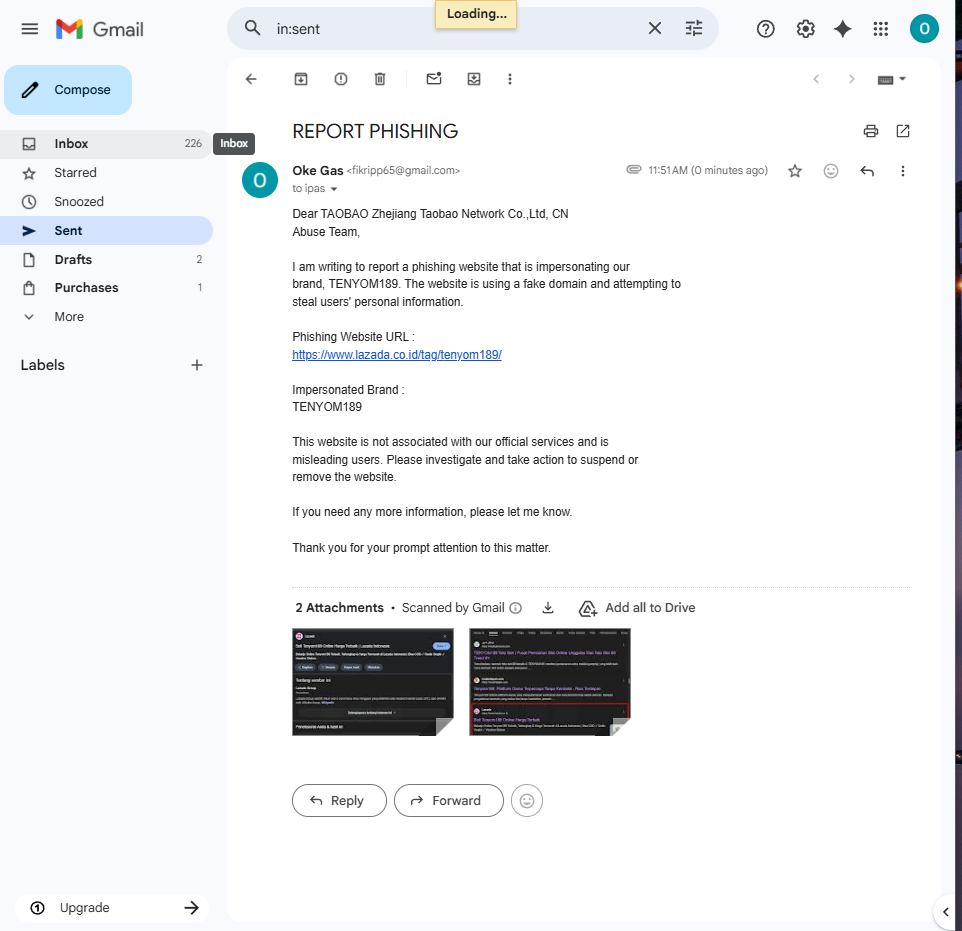Viewport: 962px width, 931px height.
Task: Mark the email as unread
Action: (x=434, y=79)
